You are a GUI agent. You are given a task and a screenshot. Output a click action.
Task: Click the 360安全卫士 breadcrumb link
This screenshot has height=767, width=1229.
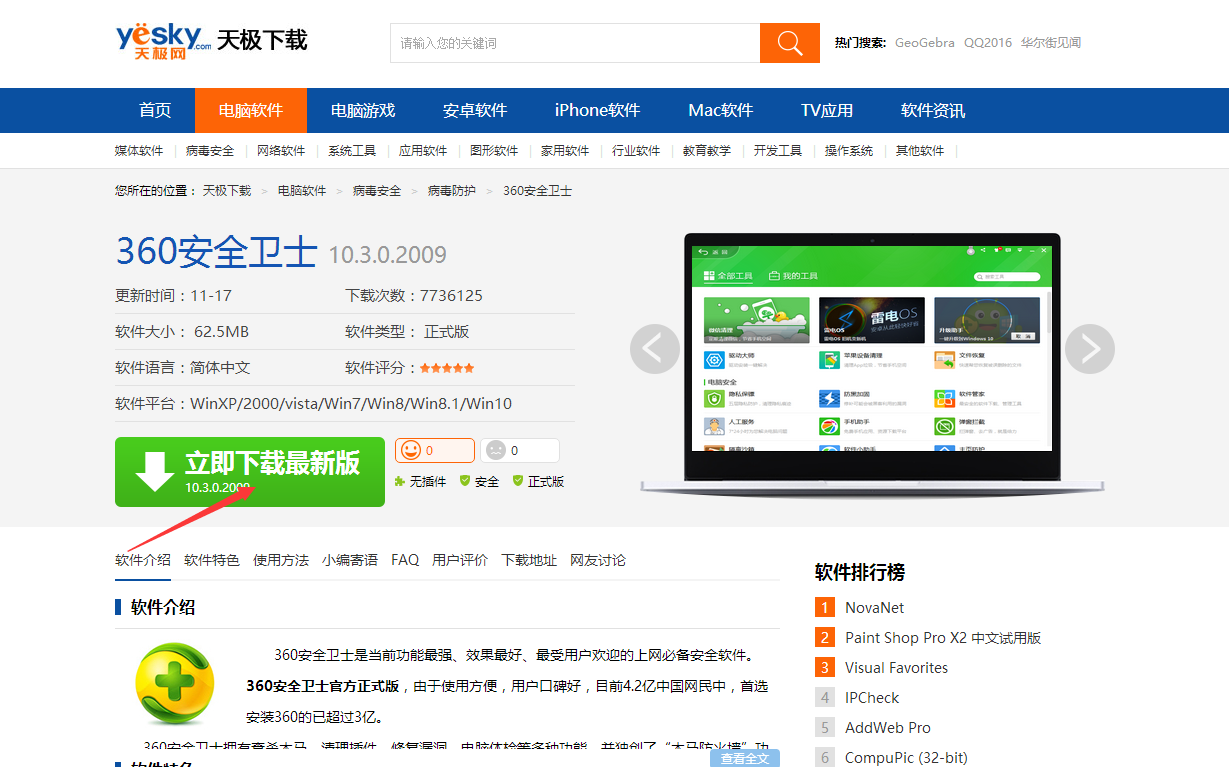[537, 190]
